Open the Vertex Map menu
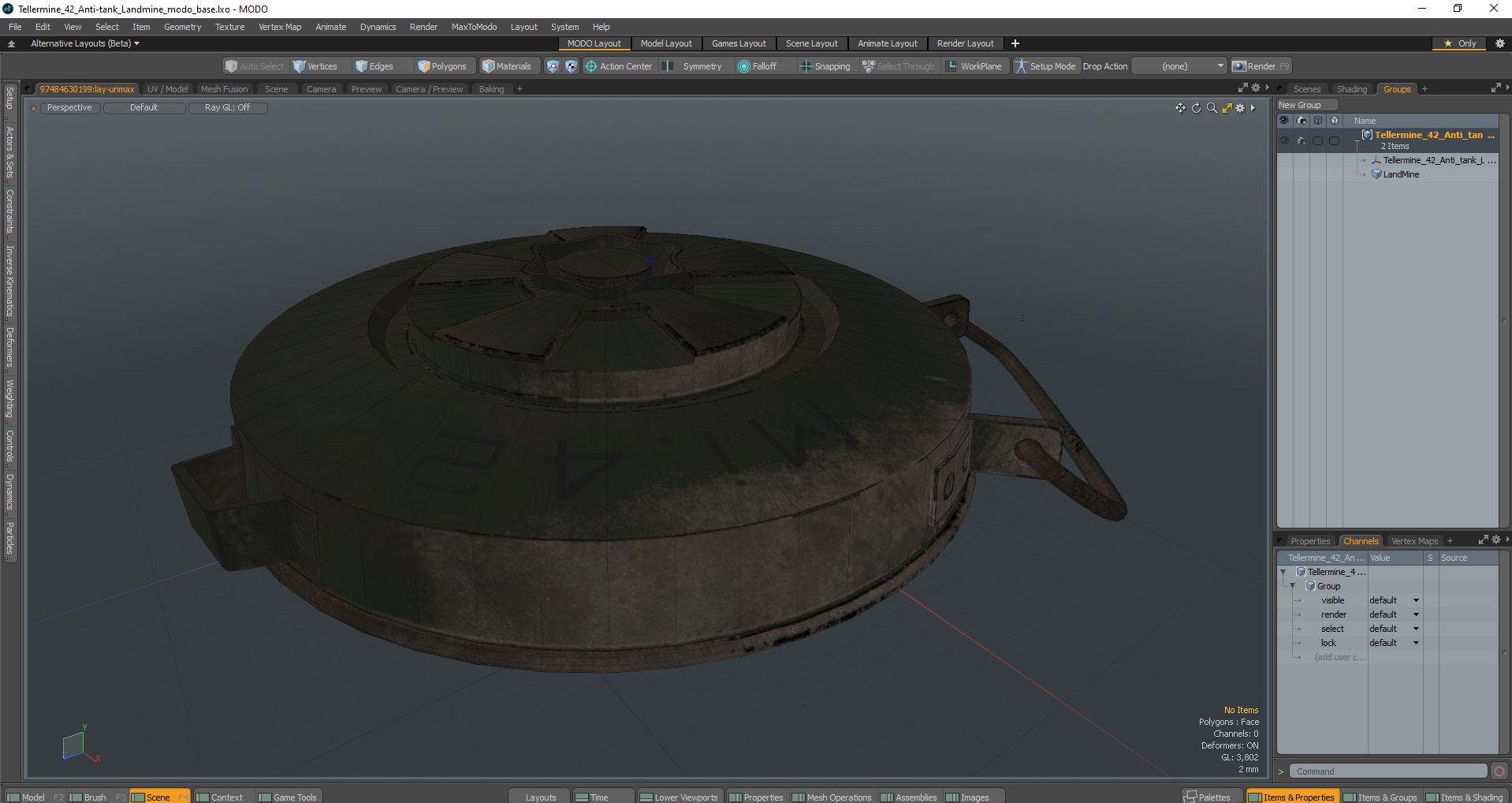The image size is (1512, 803). click(280, 27)
